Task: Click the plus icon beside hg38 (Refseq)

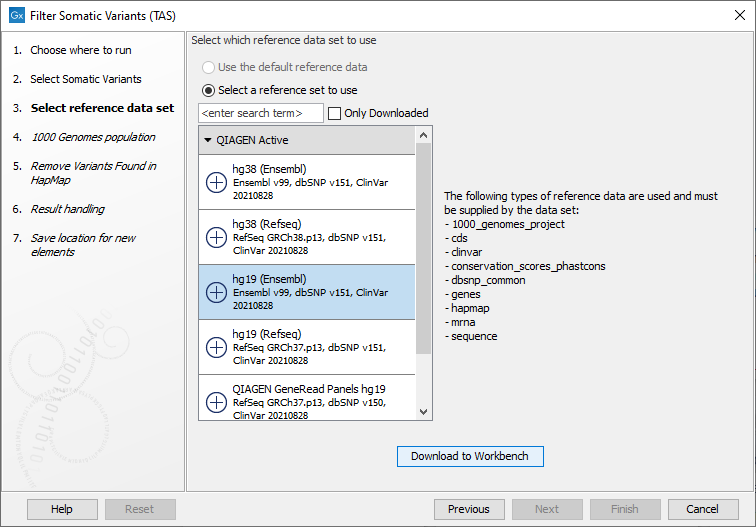Action: click(x=216, y=237)
